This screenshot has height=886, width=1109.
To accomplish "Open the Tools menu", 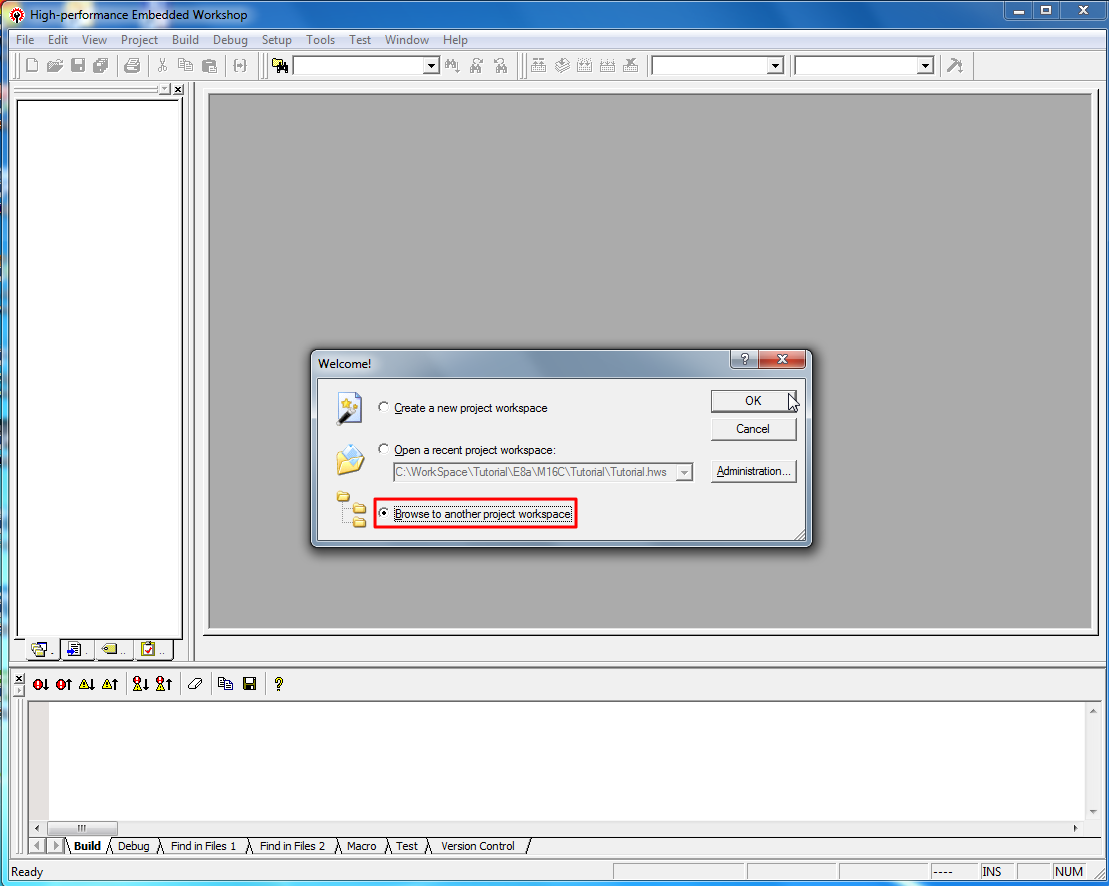I will (x=320, y=40).
